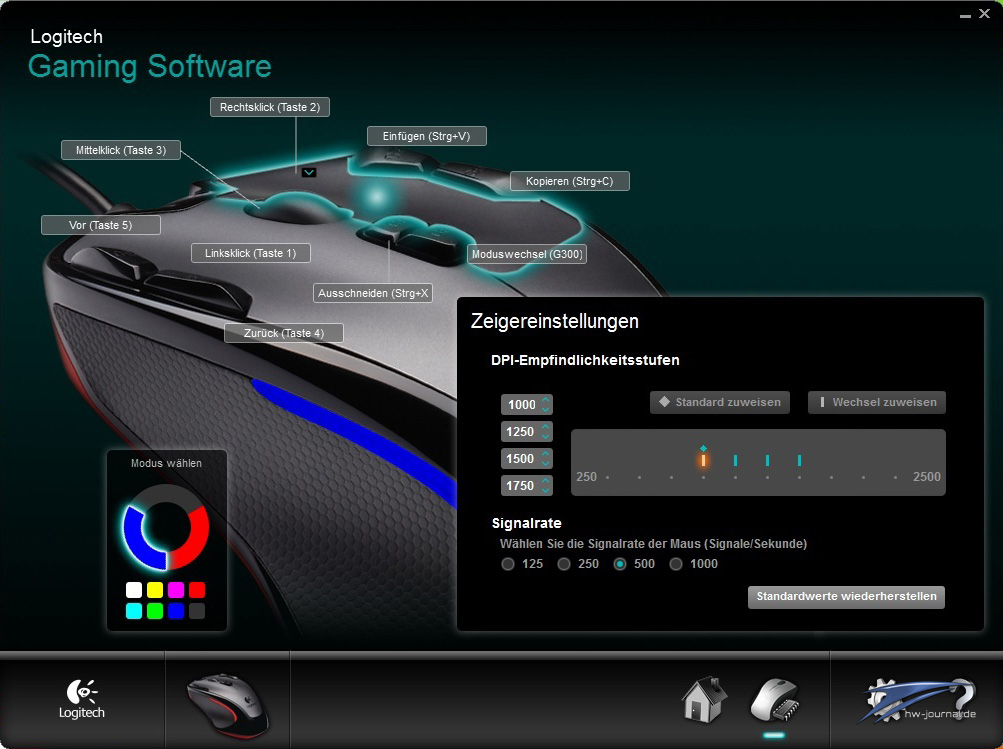Open the settings gear and help icon
The height and width of the screenshot is (749, 1003).
click(x=919, y=700)
